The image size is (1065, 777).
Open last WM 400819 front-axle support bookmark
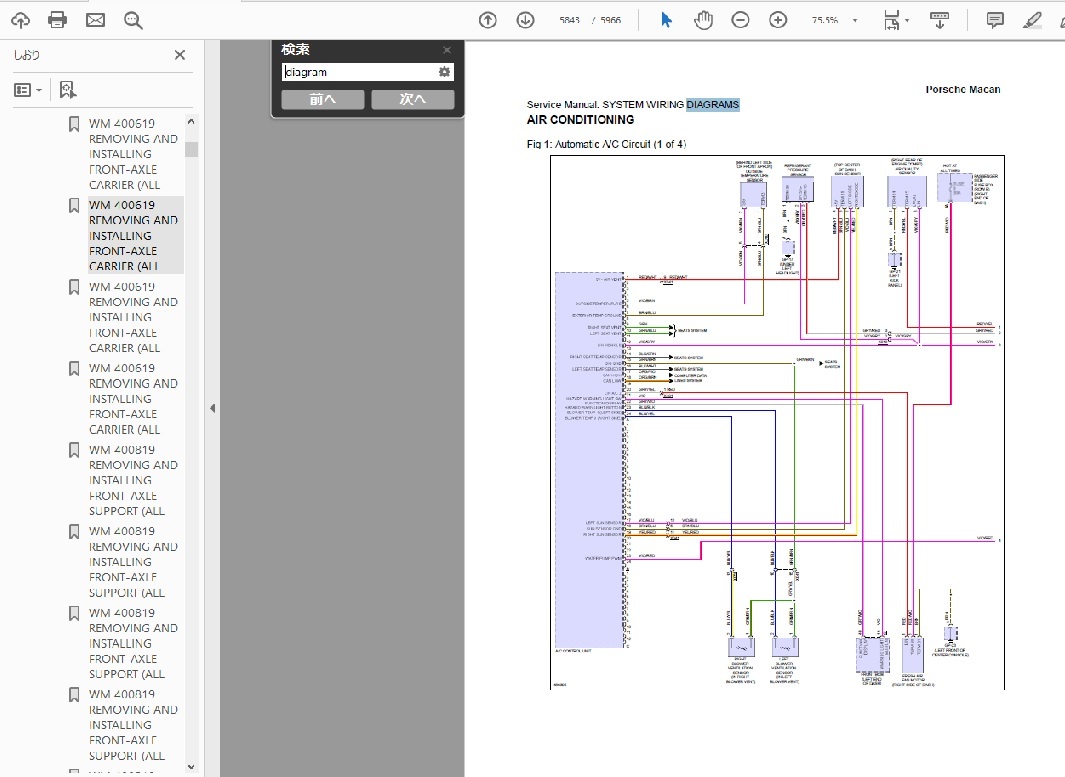click(x=133, y=725)
